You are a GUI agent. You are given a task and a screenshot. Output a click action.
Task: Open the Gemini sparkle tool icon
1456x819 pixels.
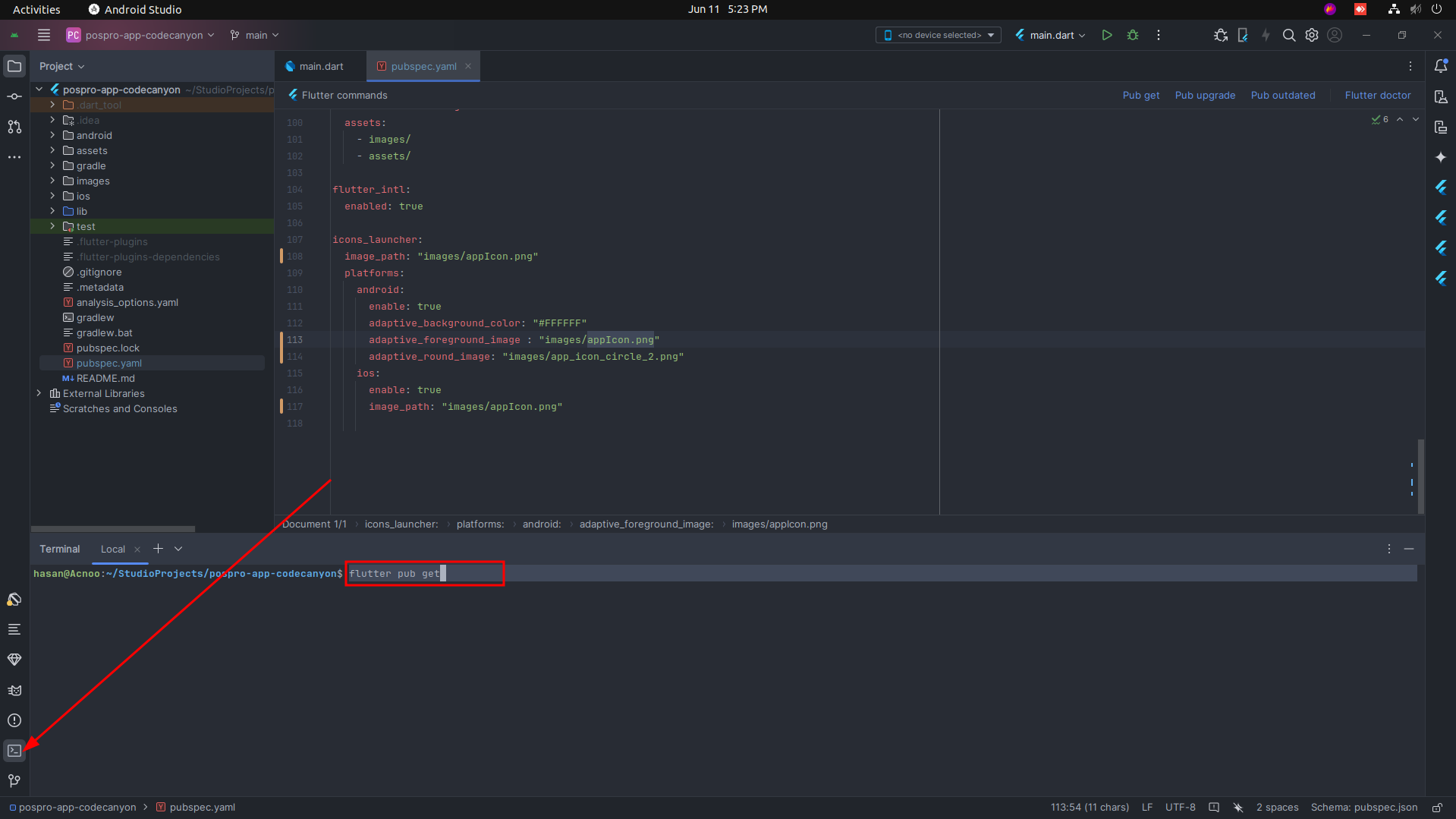click(1441, 157)
